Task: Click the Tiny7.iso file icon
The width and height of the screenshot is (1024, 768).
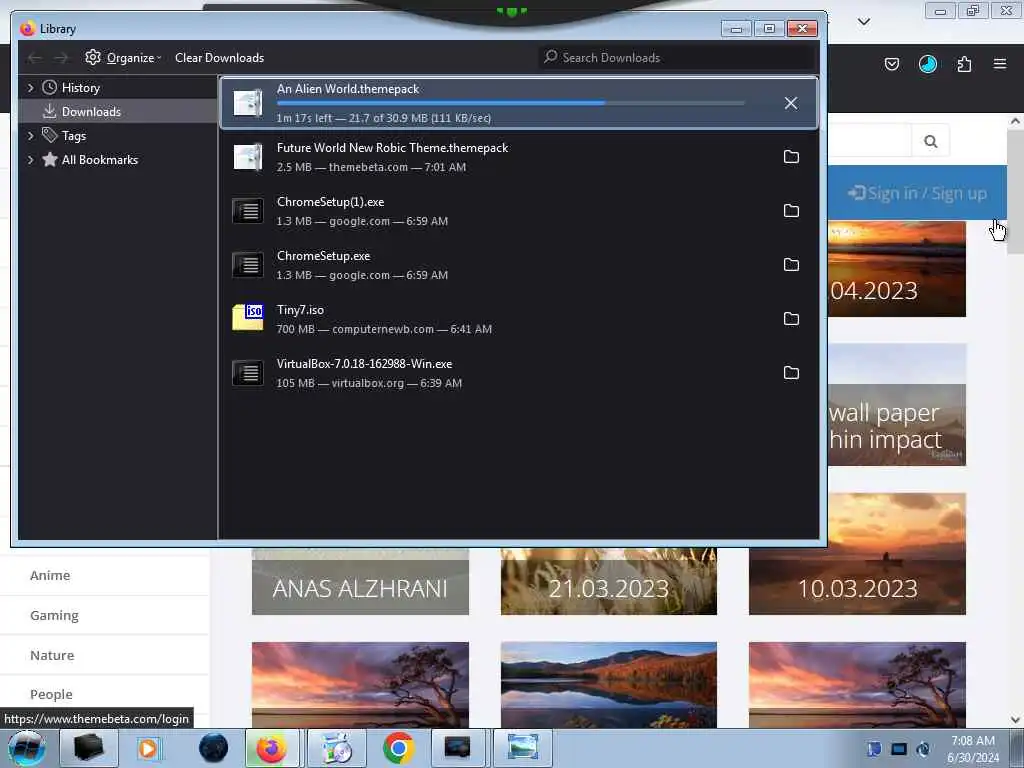Action: click(248, 318)
